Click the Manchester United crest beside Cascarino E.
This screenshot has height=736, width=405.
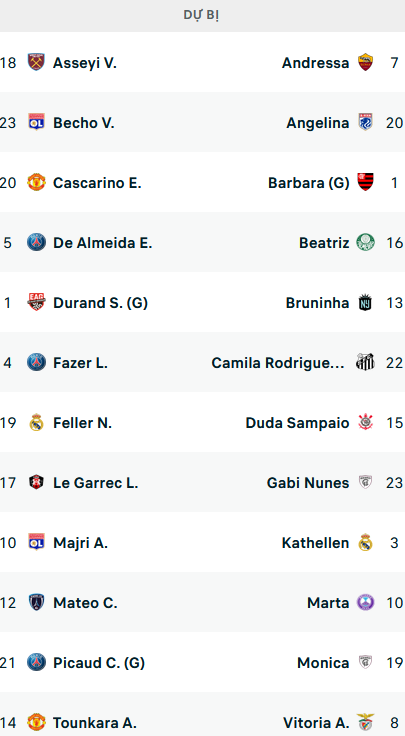point(36,183)
